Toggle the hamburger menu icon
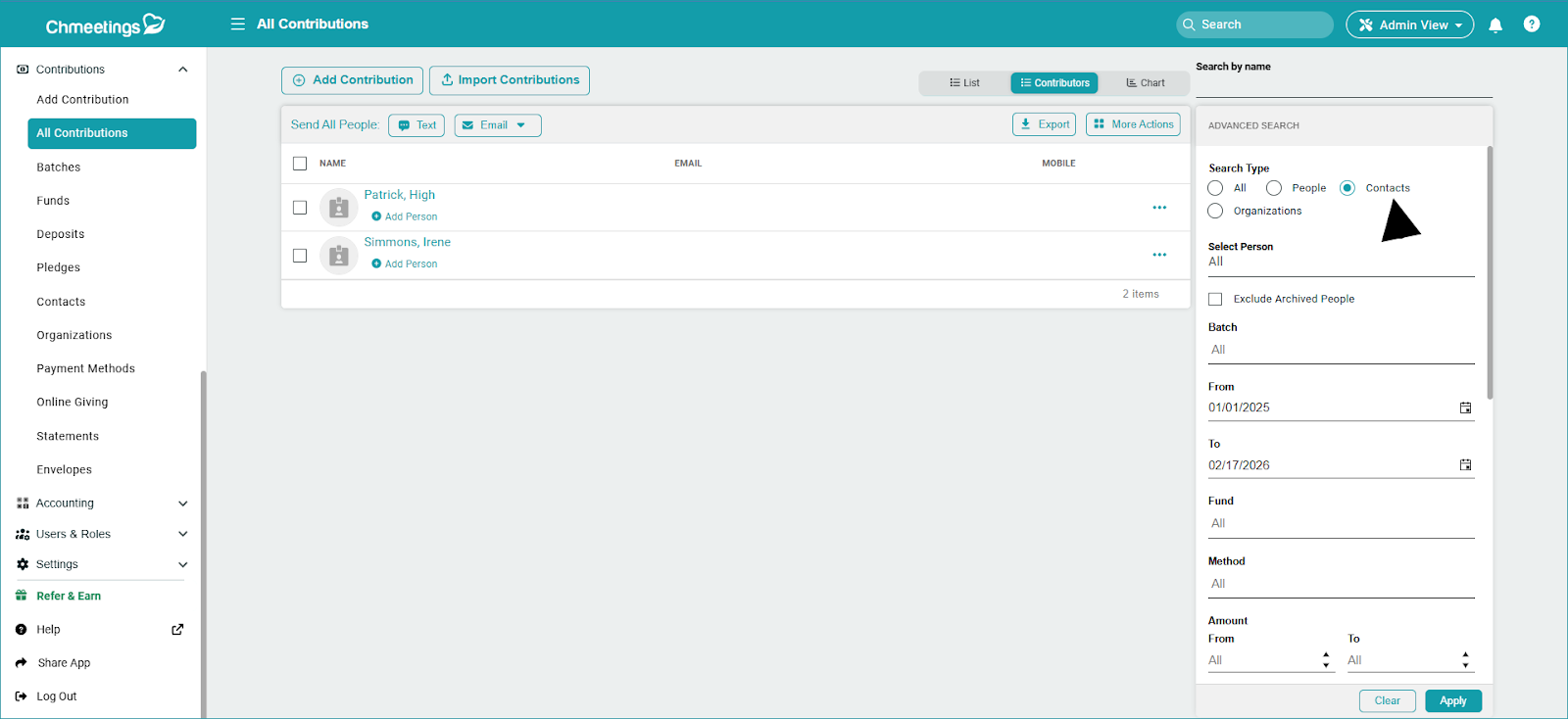Screen dimensions: 1568x719 coord(237,24)
